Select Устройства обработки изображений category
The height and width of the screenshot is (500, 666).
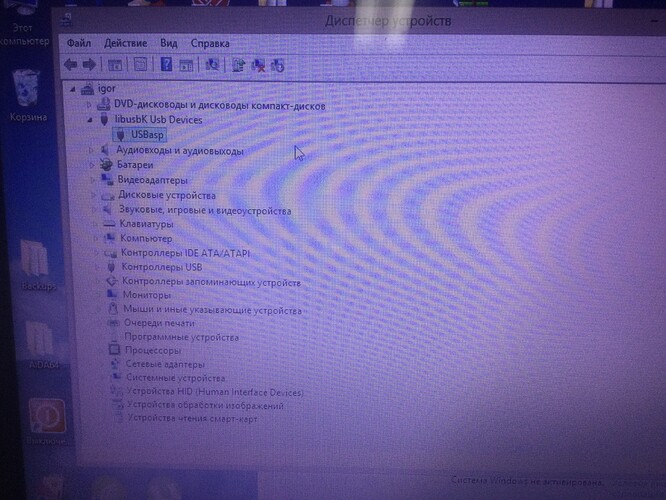click(206, 405)
